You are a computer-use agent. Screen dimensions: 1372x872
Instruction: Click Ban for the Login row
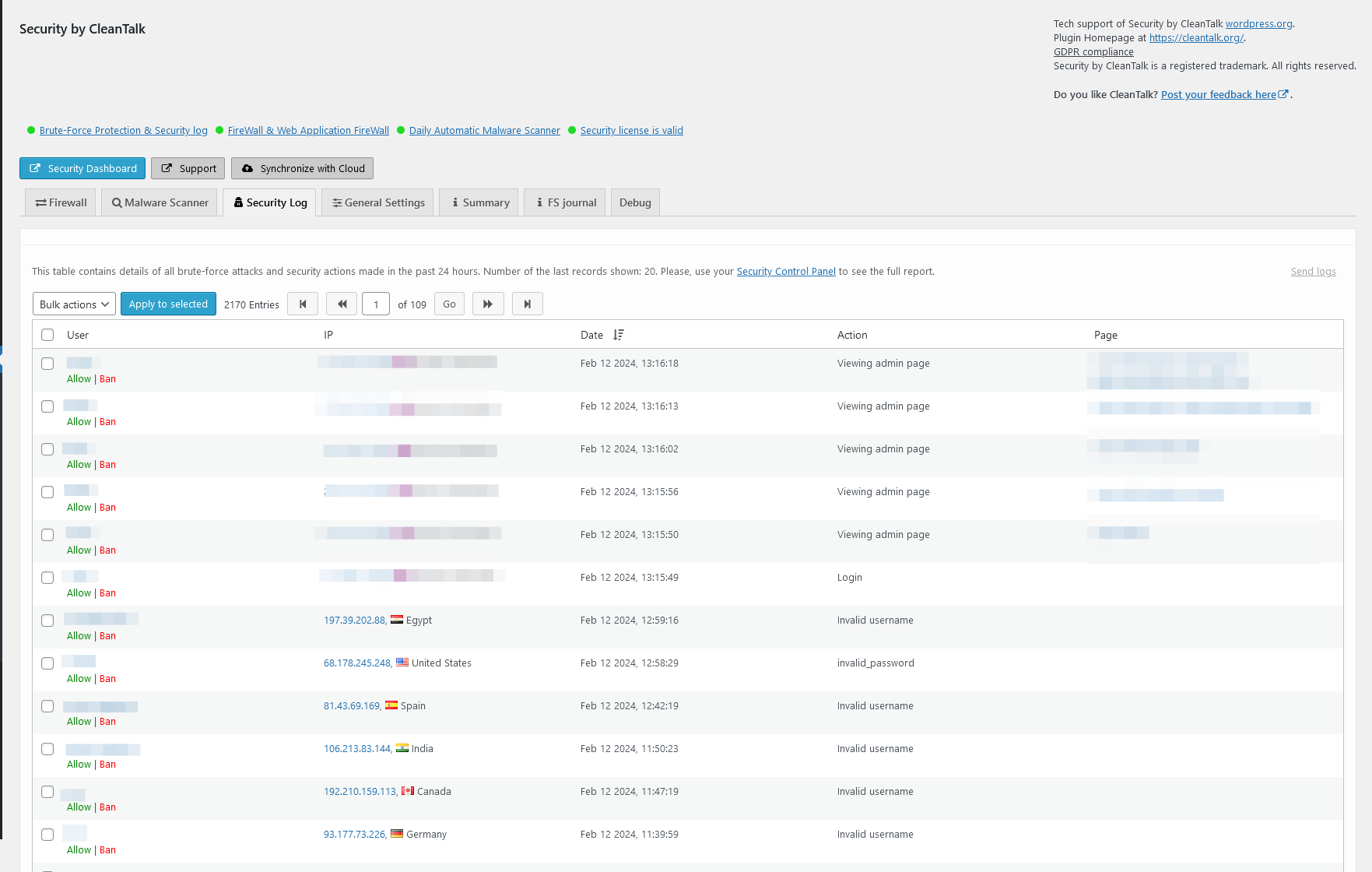pyautogui.click(x=107, y=592)
